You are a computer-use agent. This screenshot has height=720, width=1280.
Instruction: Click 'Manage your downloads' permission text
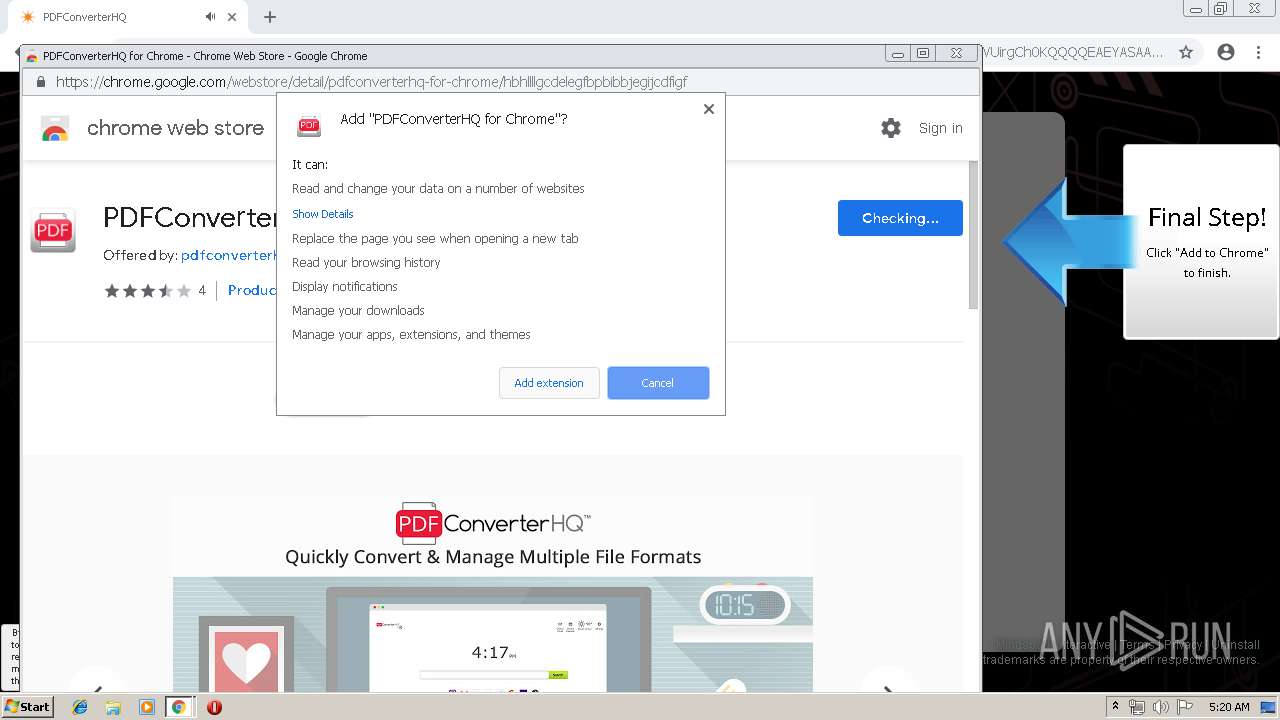358,311
